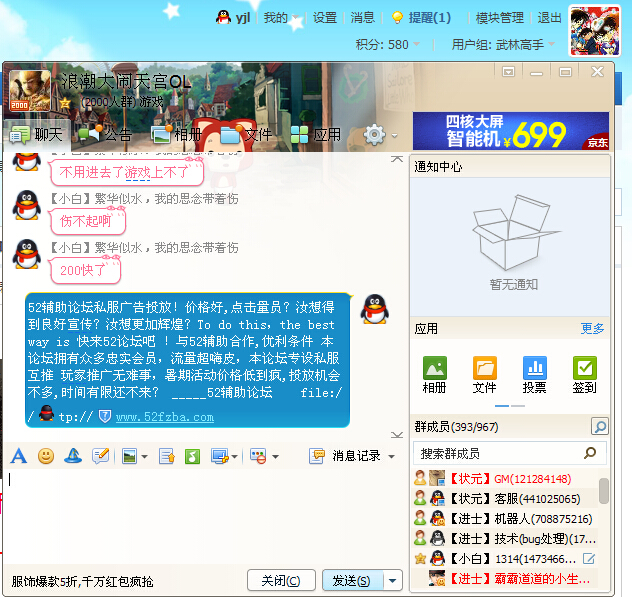Expand the 积分: 580 dropdown
632x597 pixels.
pyautogui.click(x=417, y=44)
